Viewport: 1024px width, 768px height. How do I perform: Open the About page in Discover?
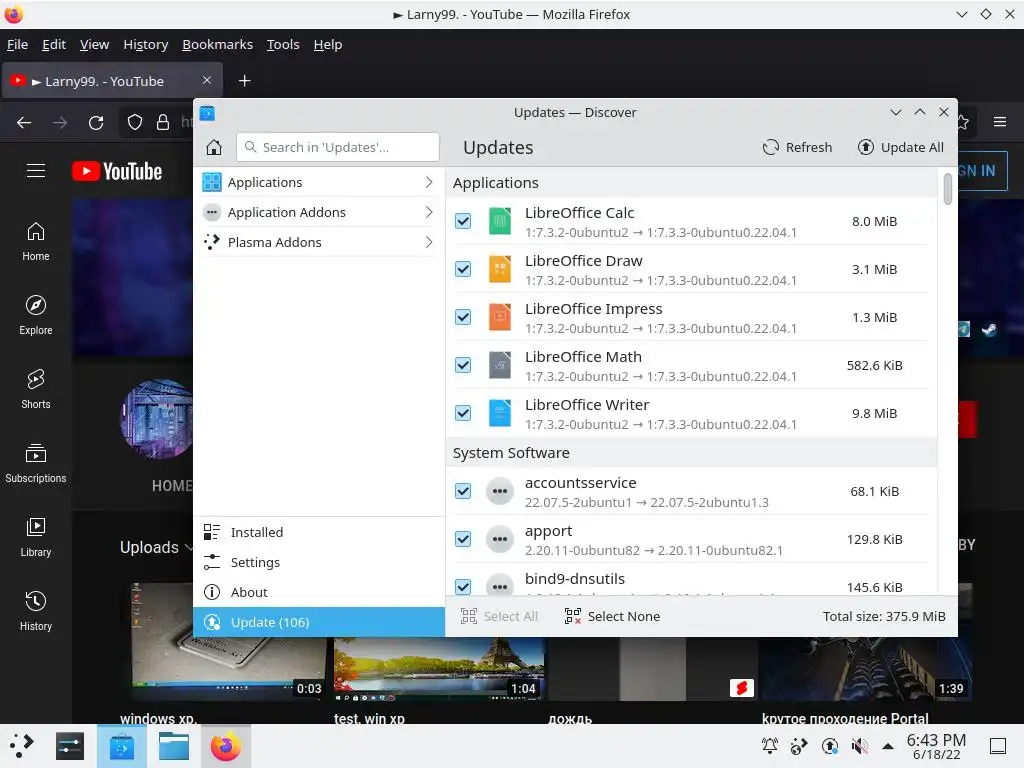click(318, 592)
